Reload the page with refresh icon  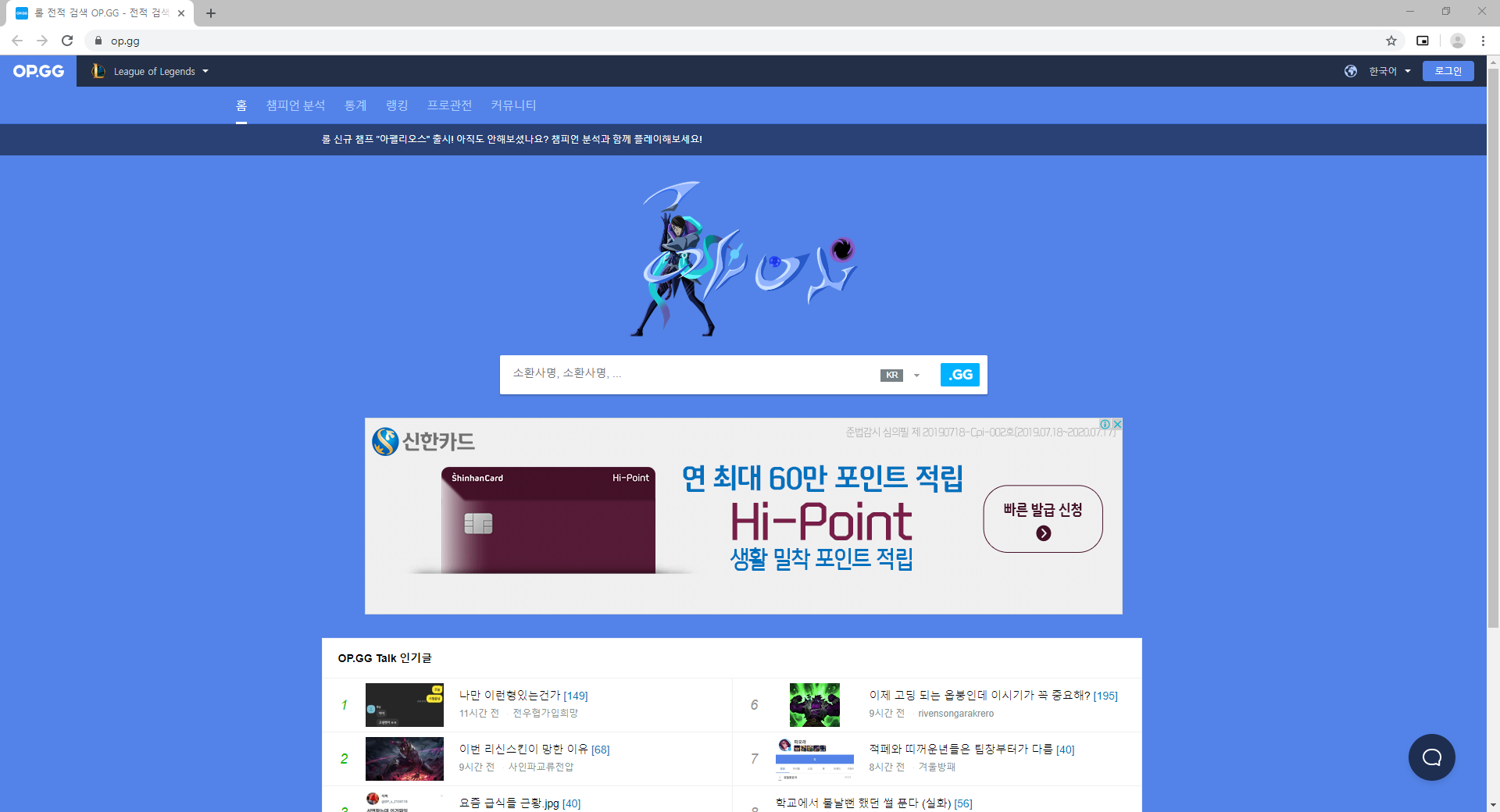[x=67, y=41]
